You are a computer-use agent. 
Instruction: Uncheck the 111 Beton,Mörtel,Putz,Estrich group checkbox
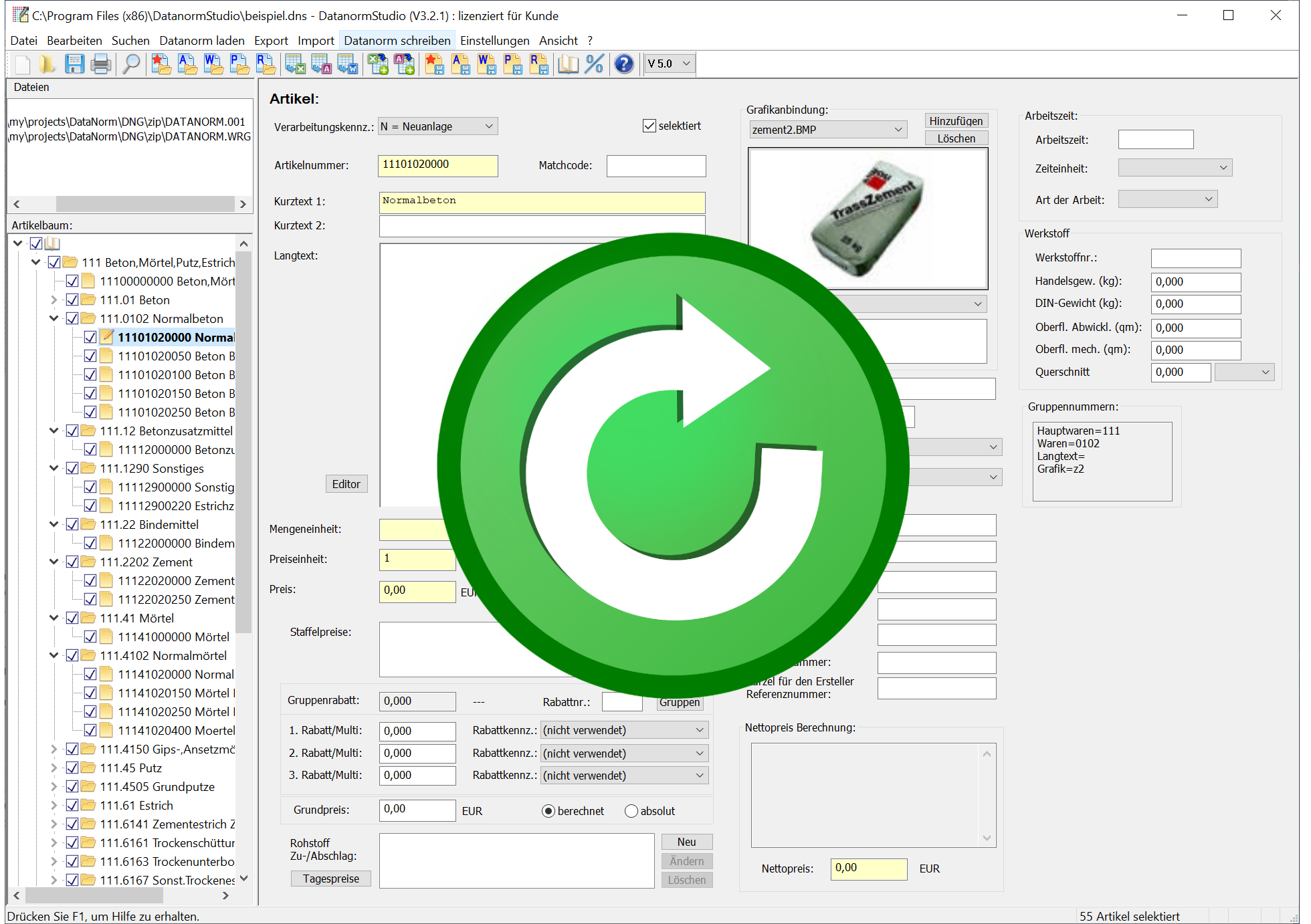tap(54, 262)
